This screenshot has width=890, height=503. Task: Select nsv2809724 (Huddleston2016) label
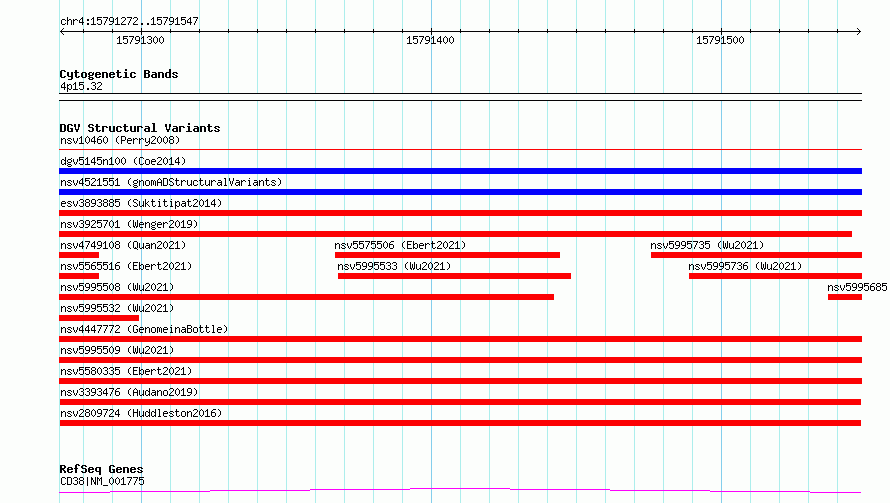point(141,413)
